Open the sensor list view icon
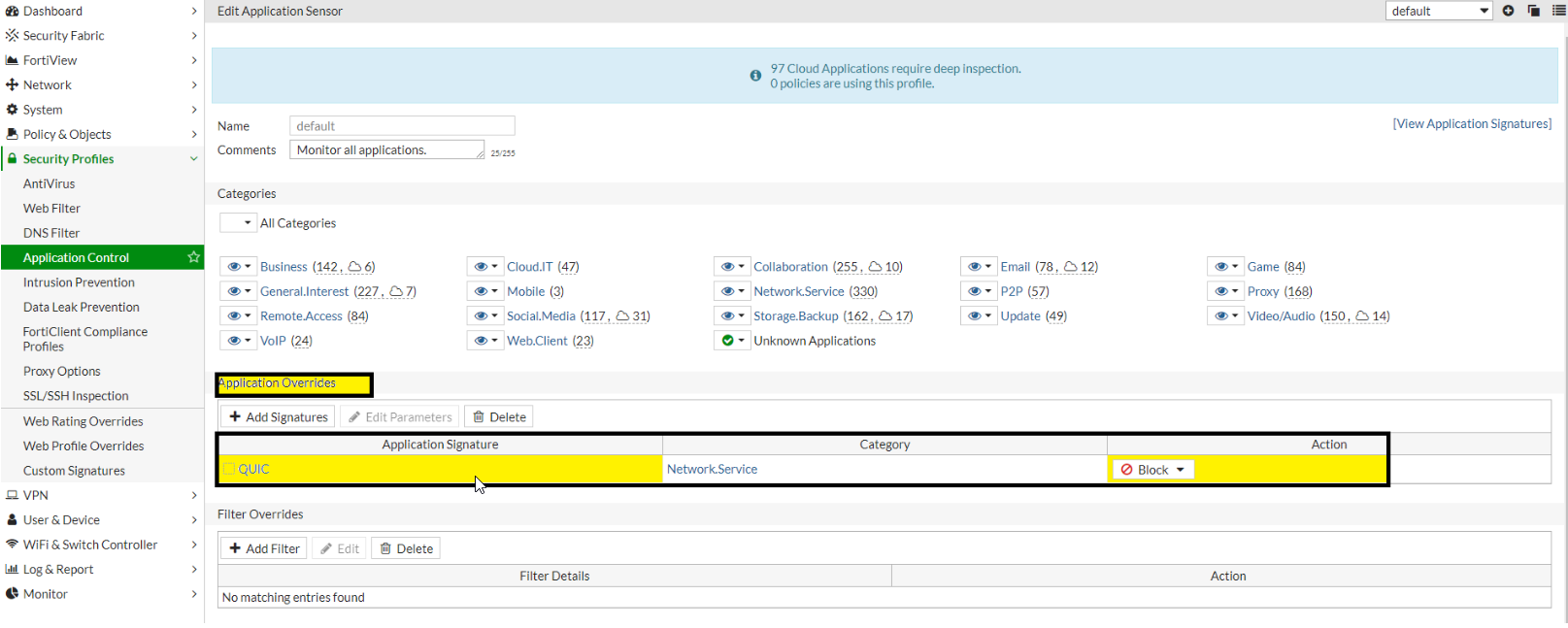This screenshot has width=1568, height=628. pyautogui.click(x=1558, y=11)
